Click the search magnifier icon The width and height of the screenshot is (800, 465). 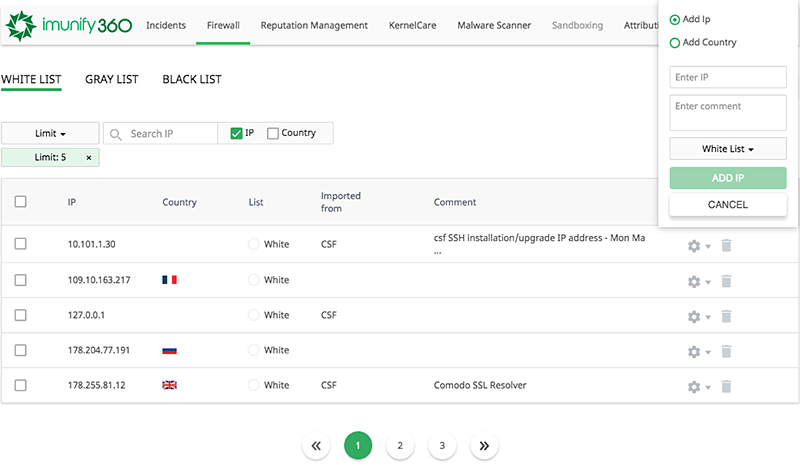(x=116, y=134)
